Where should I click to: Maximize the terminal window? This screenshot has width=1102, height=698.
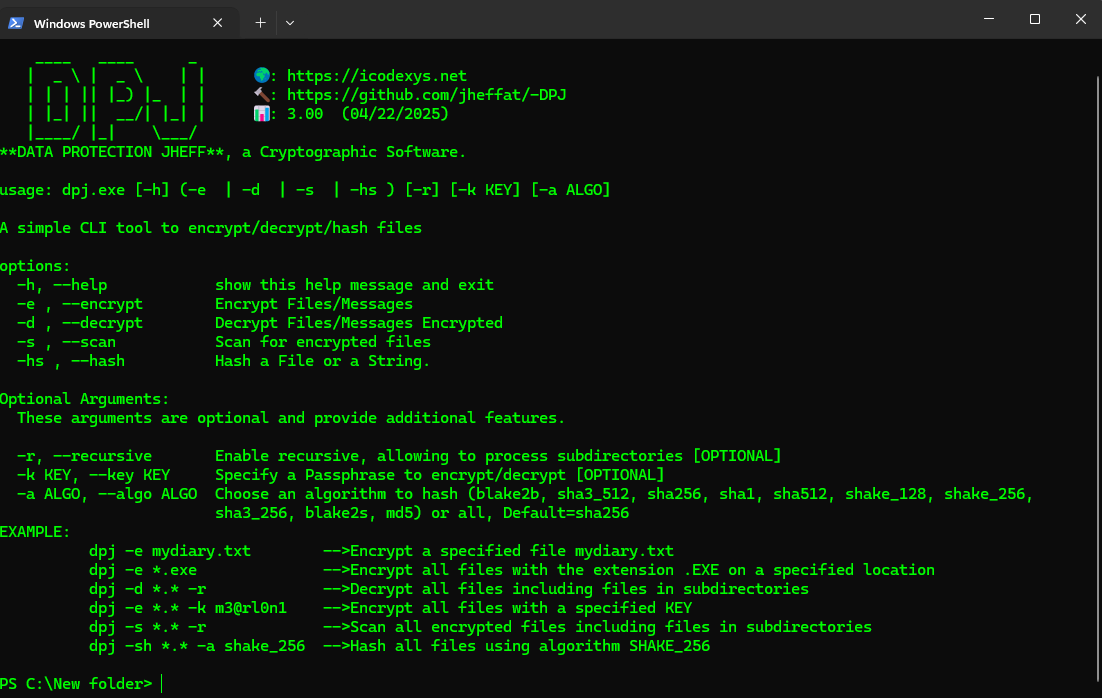(1035, 19)
